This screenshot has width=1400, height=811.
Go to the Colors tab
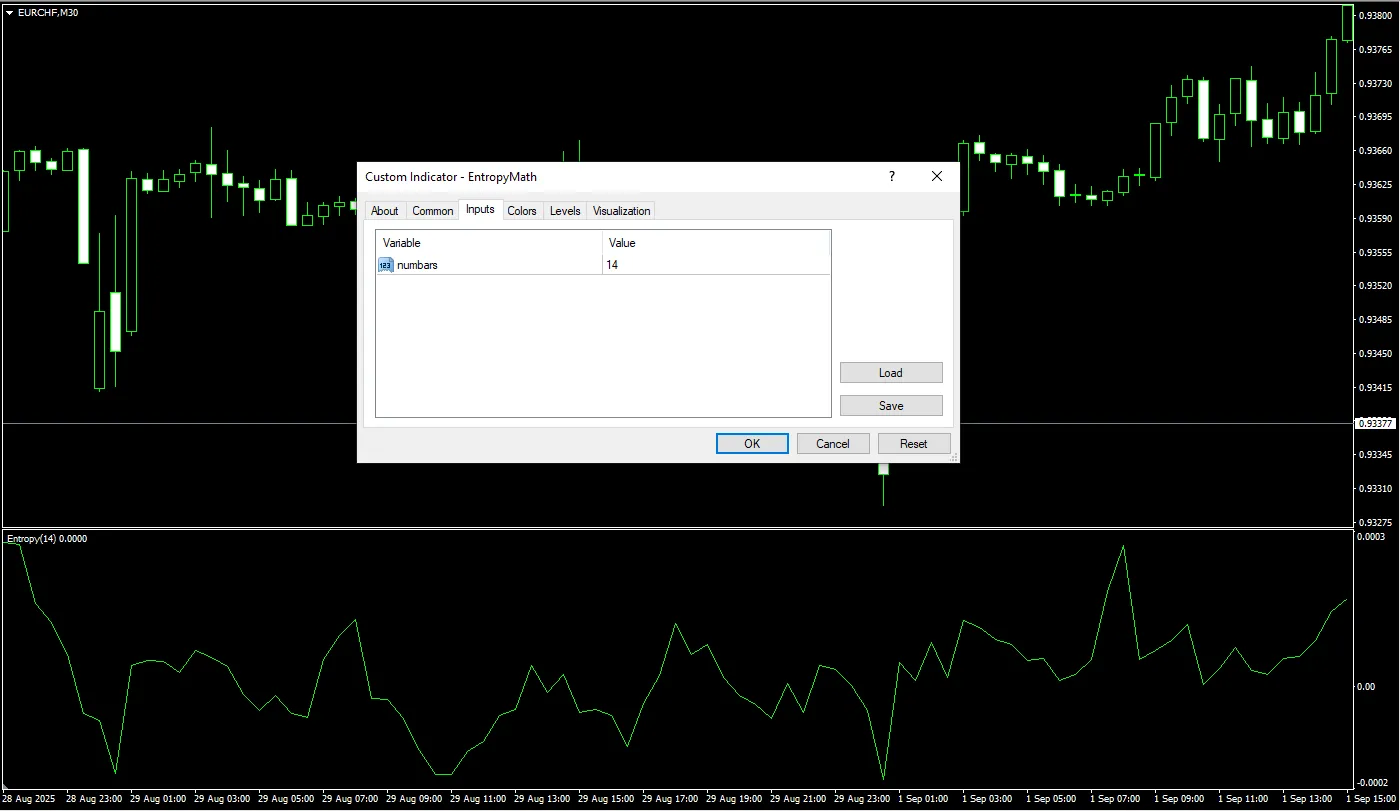pos(522,211)
